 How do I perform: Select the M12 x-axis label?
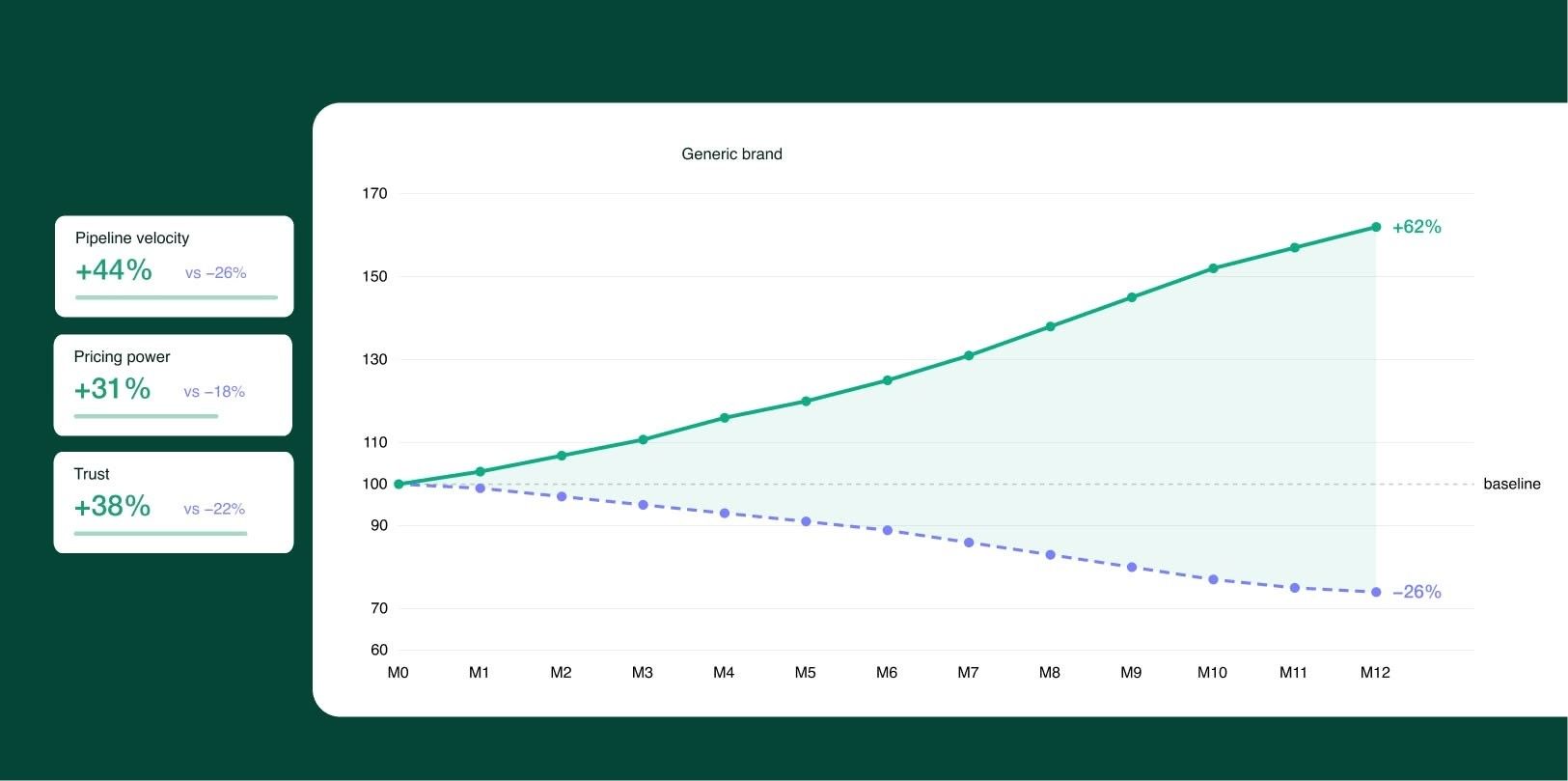(x=1375, y=673)
